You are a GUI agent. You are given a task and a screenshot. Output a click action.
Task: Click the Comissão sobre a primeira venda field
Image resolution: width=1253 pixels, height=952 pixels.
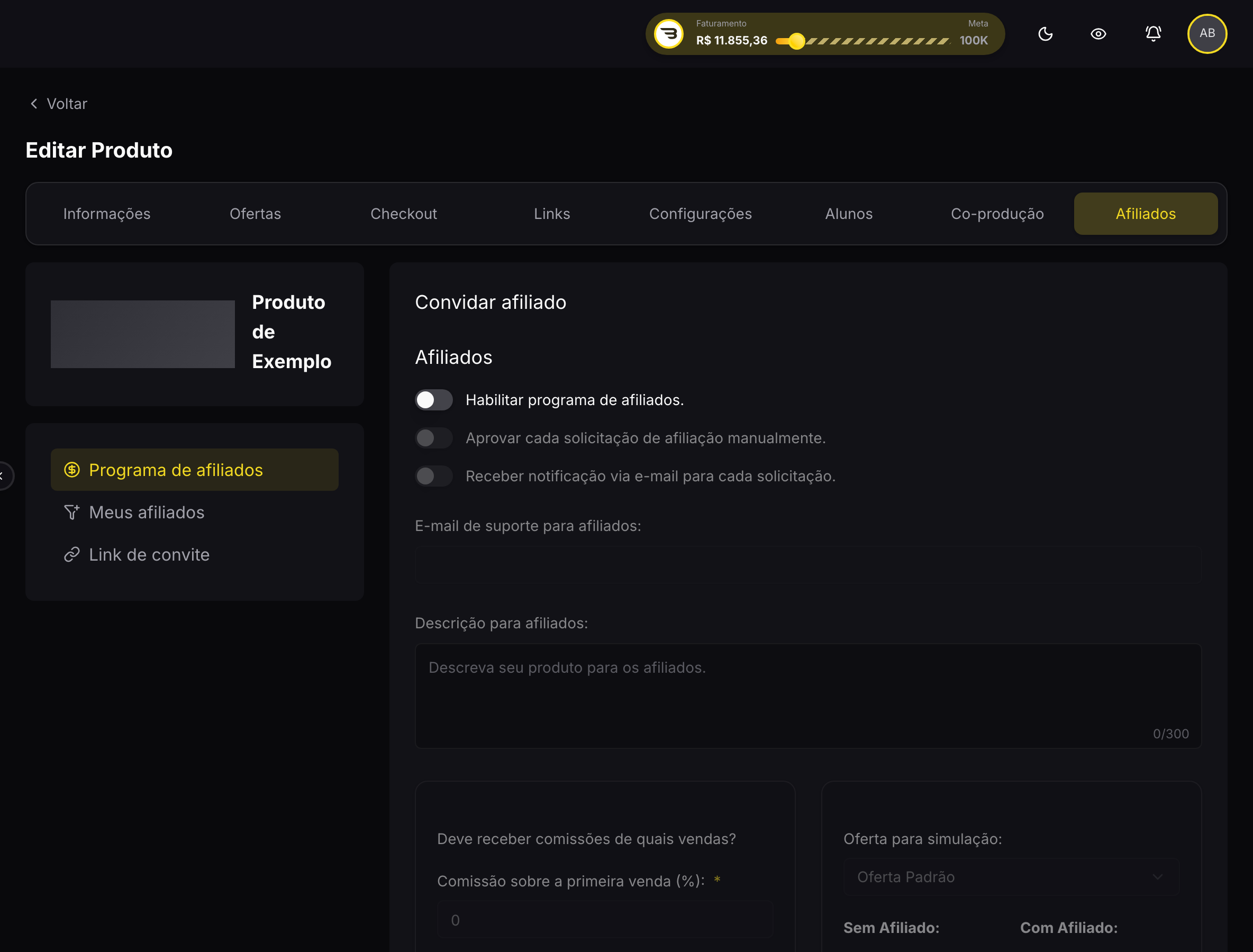click(x=605, y=920)
